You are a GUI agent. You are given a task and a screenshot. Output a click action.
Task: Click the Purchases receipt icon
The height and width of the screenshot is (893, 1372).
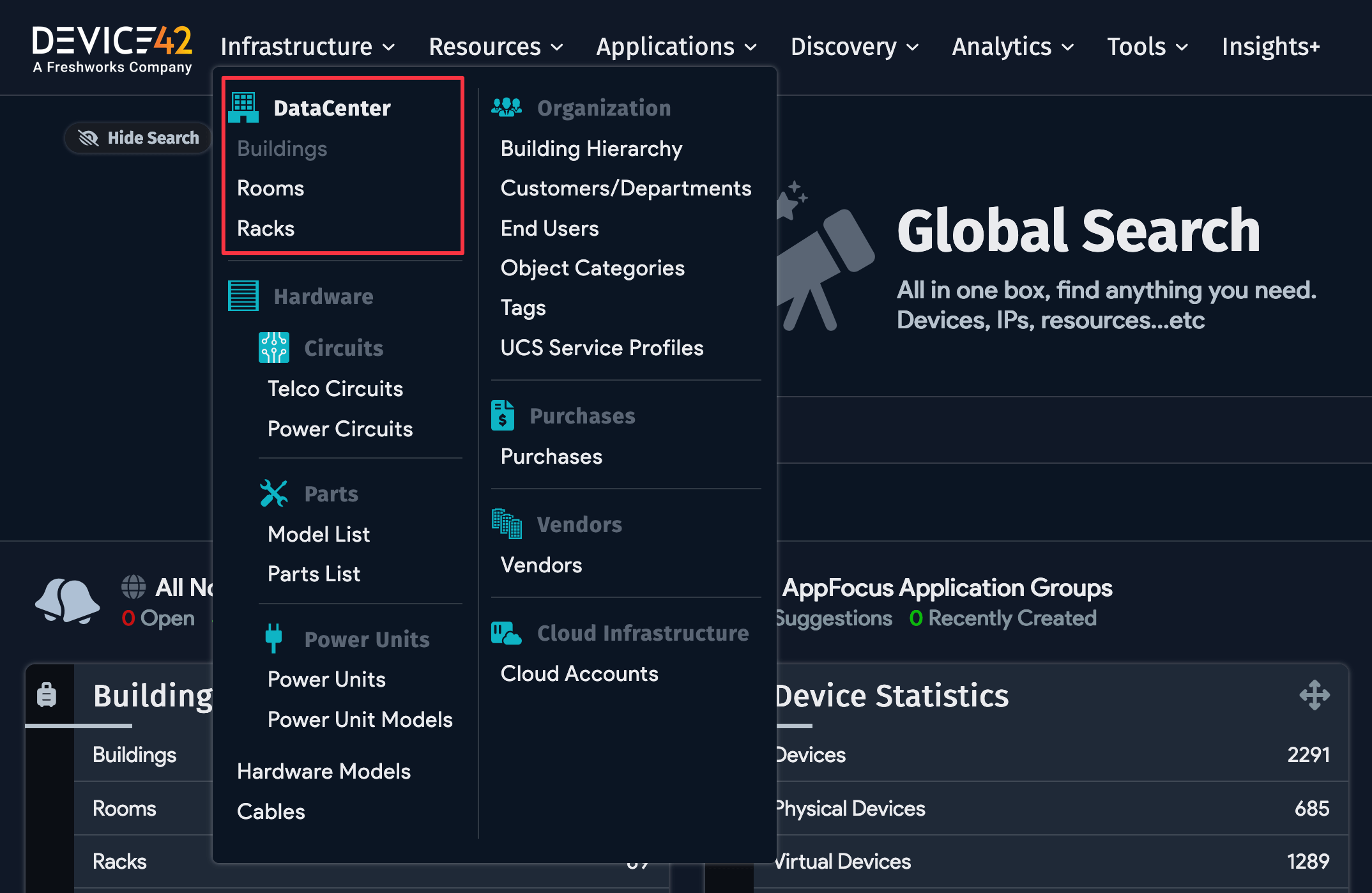coord(503,415)
